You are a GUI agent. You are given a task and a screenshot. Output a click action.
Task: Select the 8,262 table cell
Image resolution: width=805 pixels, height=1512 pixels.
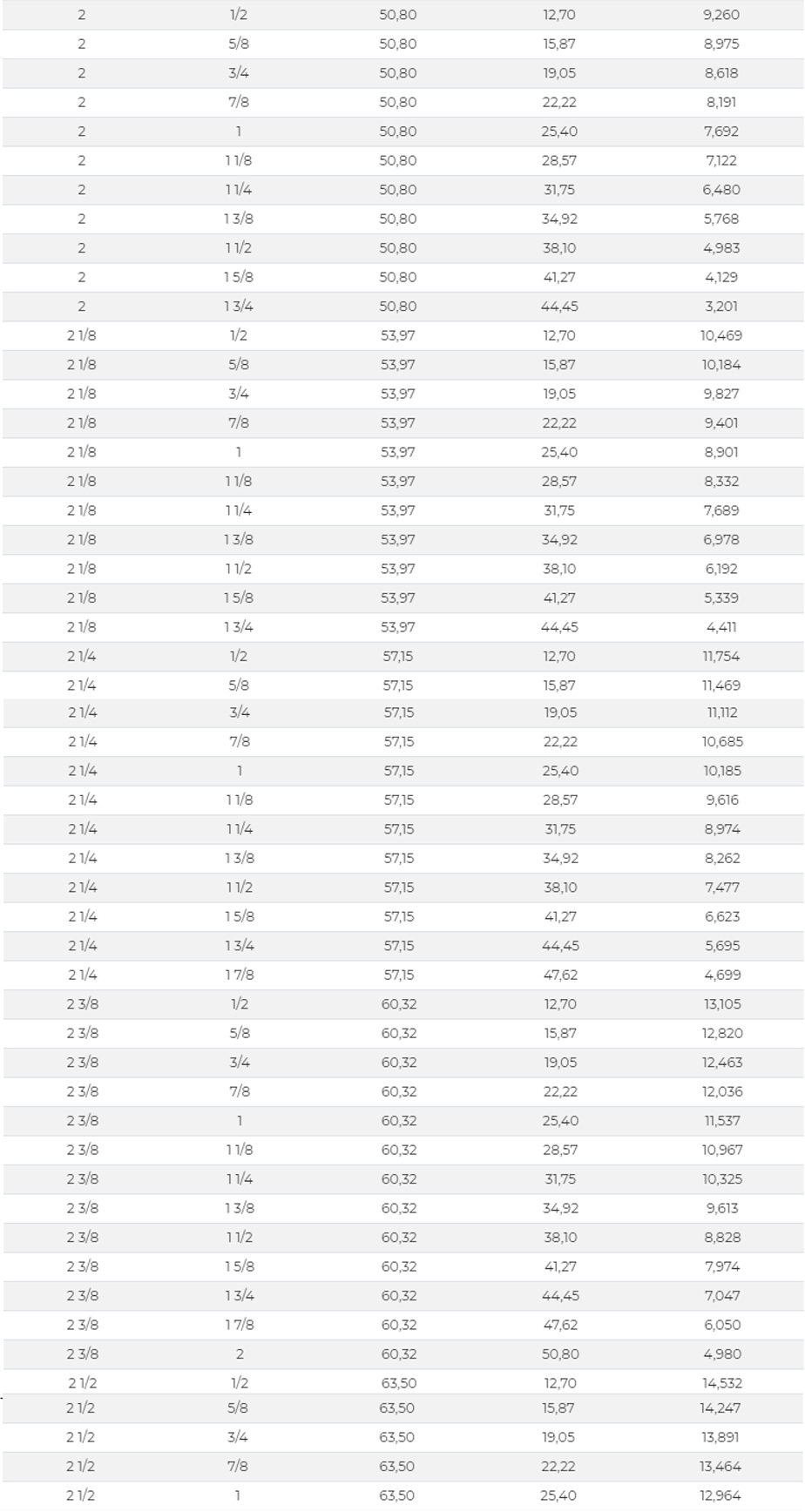tap(722, 858)
